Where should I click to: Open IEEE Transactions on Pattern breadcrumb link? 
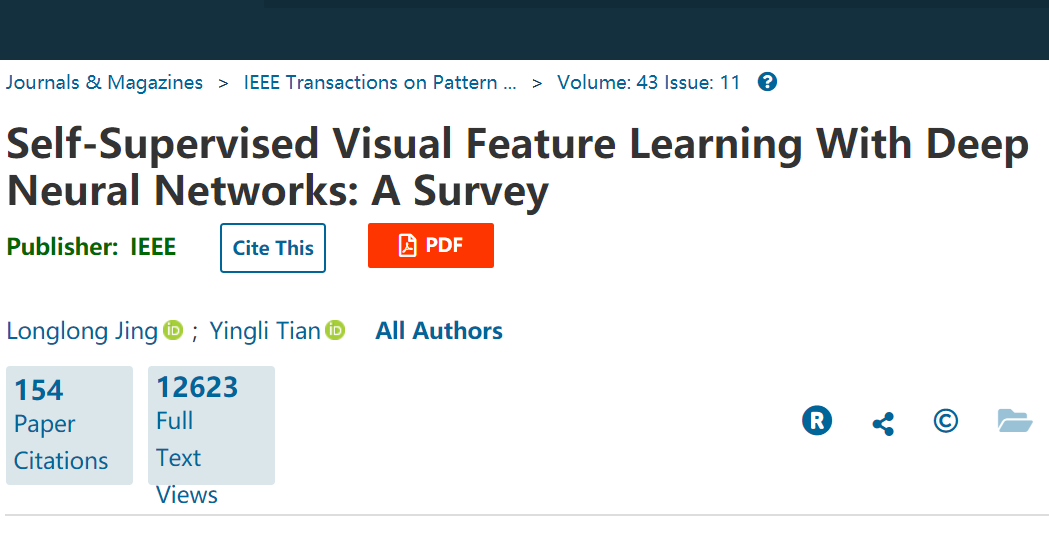tap(380, 82)
